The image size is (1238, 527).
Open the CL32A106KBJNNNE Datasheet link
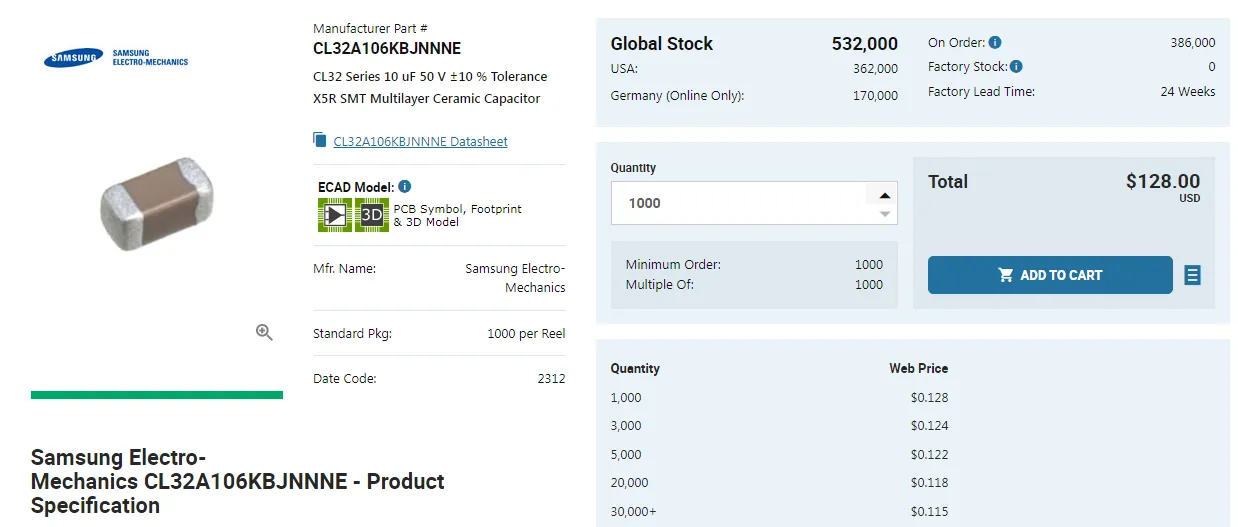tap(420, 142)
